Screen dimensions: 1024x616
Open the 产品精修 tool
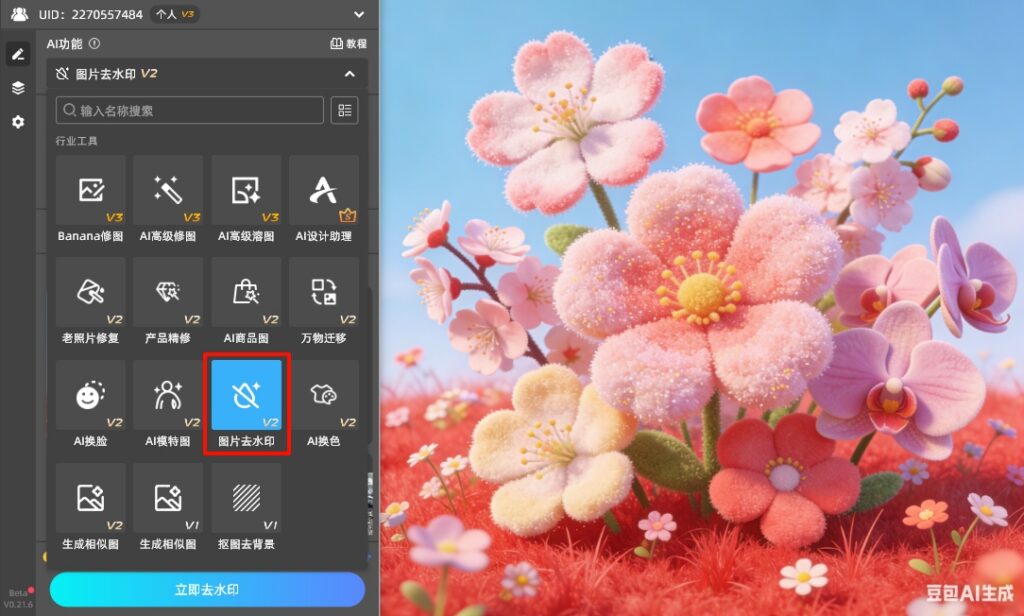click(x=168, y=293)
